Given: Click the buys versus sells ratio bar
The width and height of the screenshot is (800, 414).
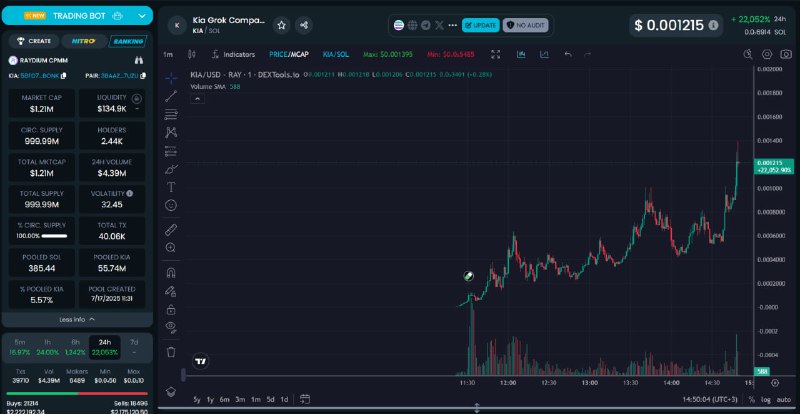Looking at the screenshot, I should click(x=77, y=394).
